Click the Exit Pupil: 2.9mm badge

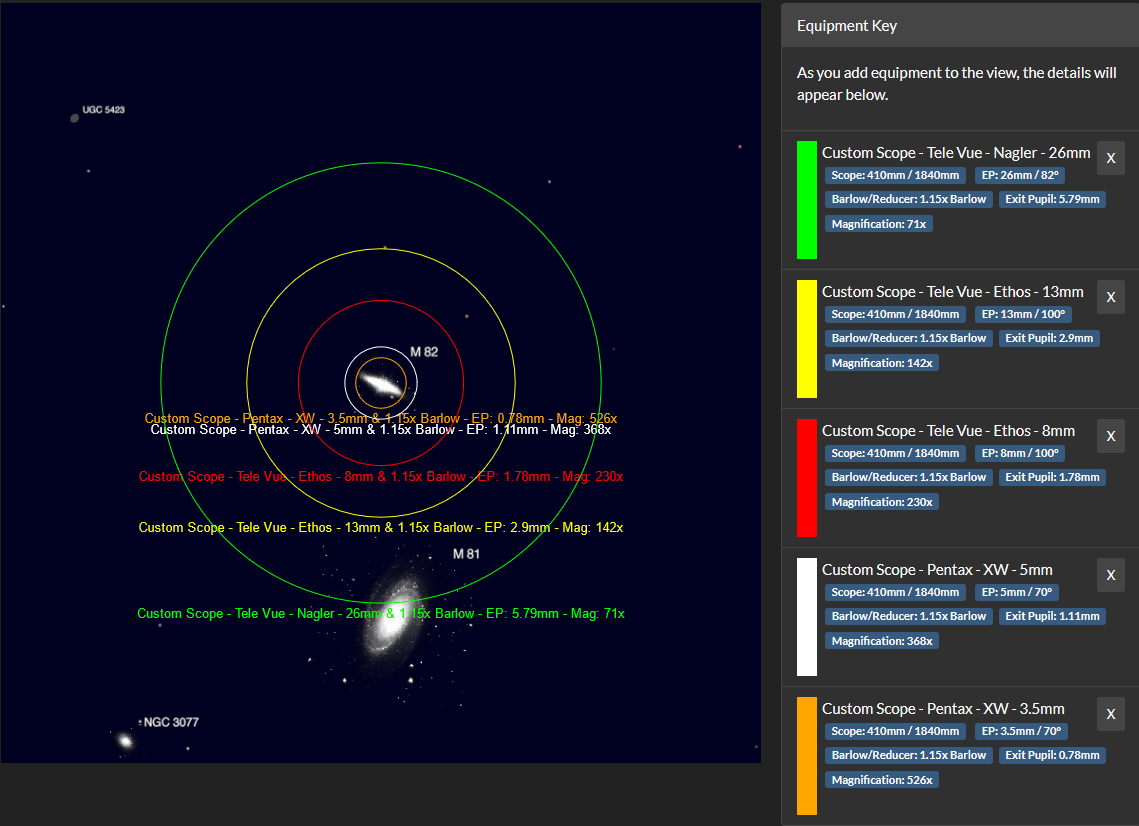click(1049, 338)
